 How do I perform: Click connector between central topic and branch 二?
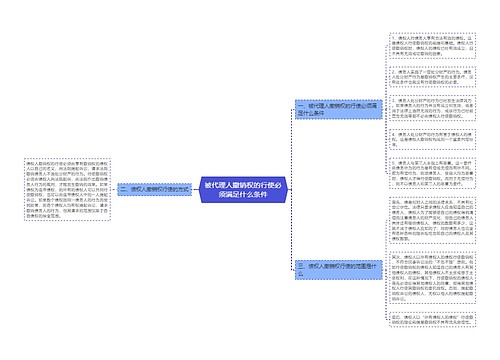point(196,190)
